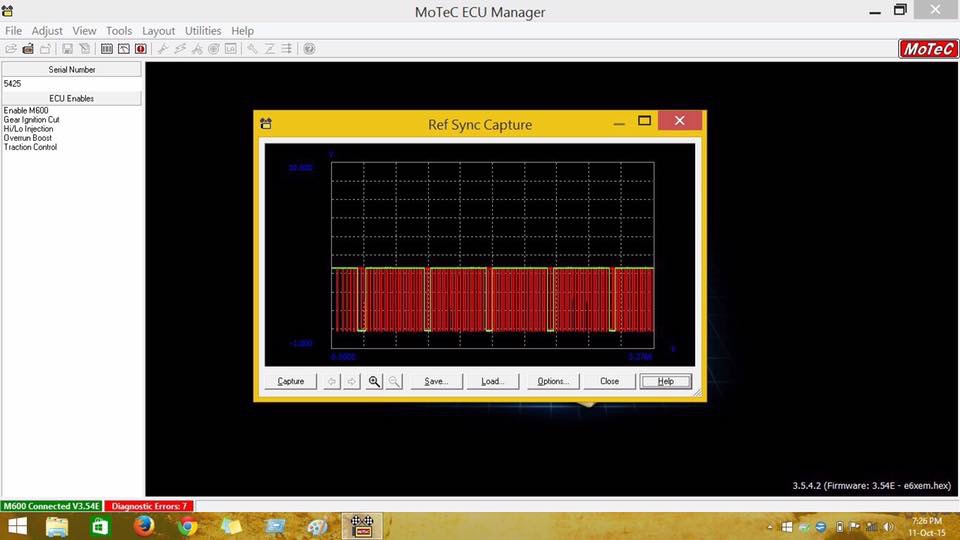The width and height of the screenshot is (960, 540).
Task: Select Overrun Boost entry
Action: 28,138
